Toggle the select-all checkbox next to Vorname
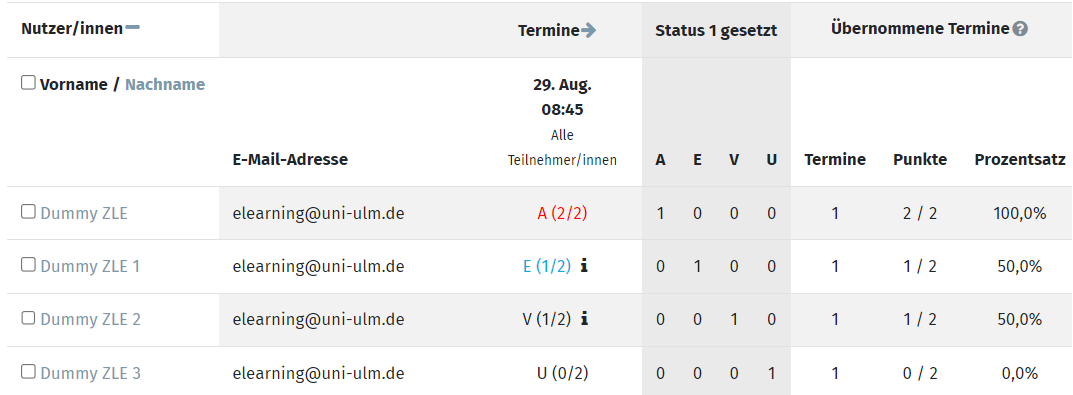 [28, 83]
